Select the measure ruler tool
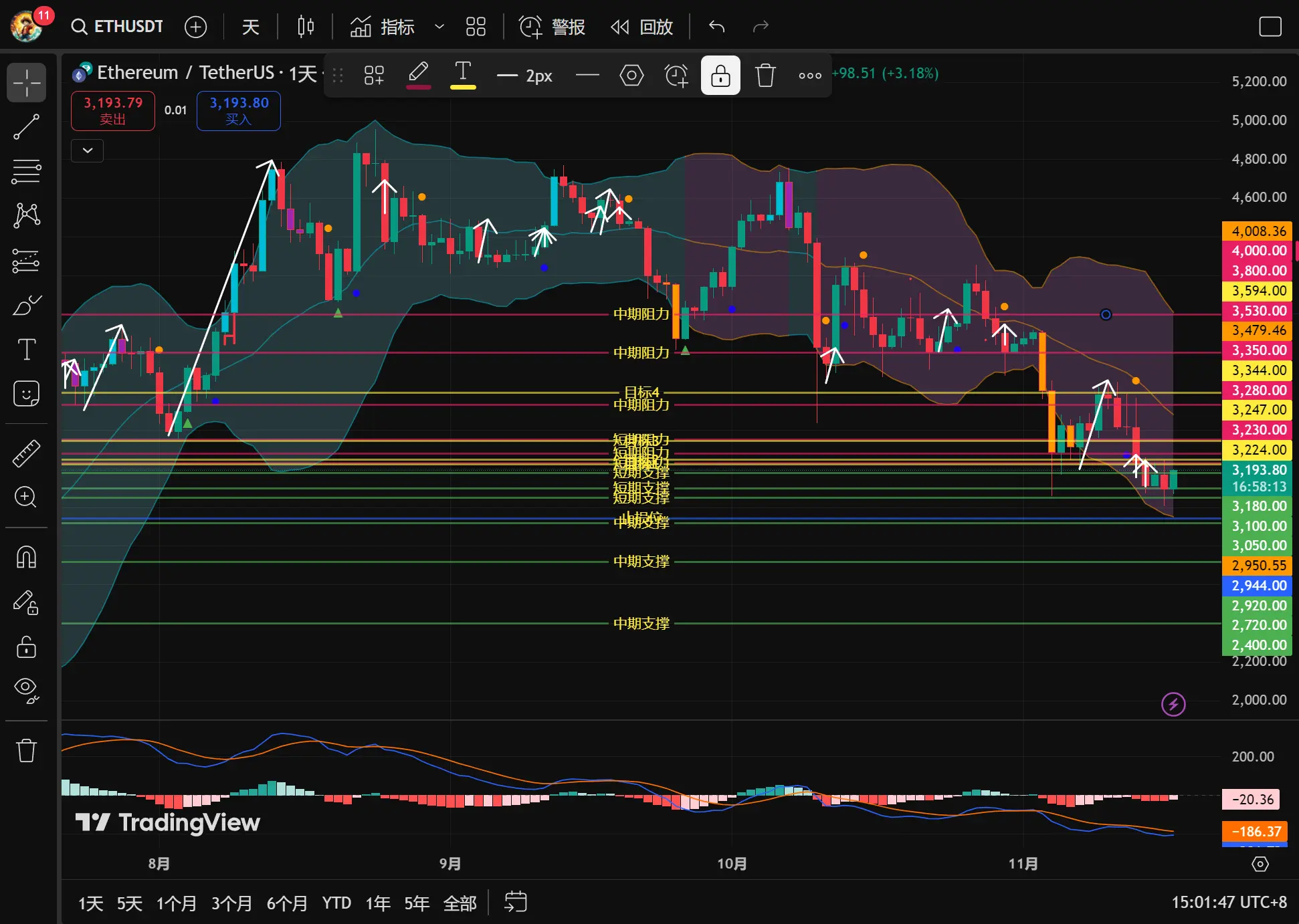1299x924 pixels. (26, 453)
